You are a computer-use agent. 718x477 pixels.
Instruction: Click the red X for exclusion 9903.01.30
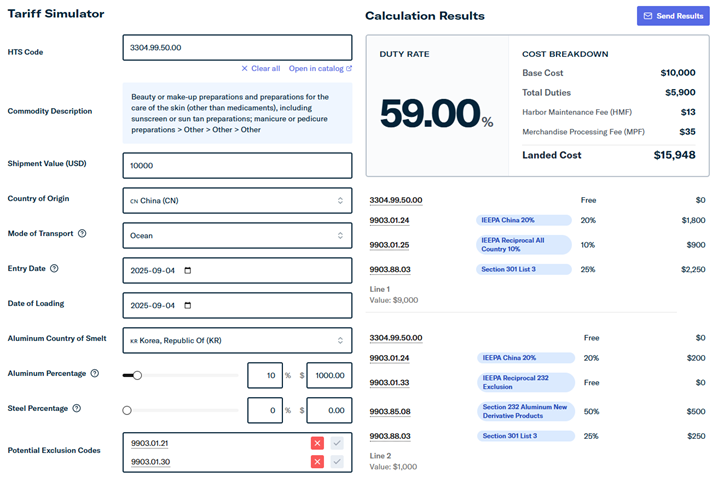click(x=317, y=461)
